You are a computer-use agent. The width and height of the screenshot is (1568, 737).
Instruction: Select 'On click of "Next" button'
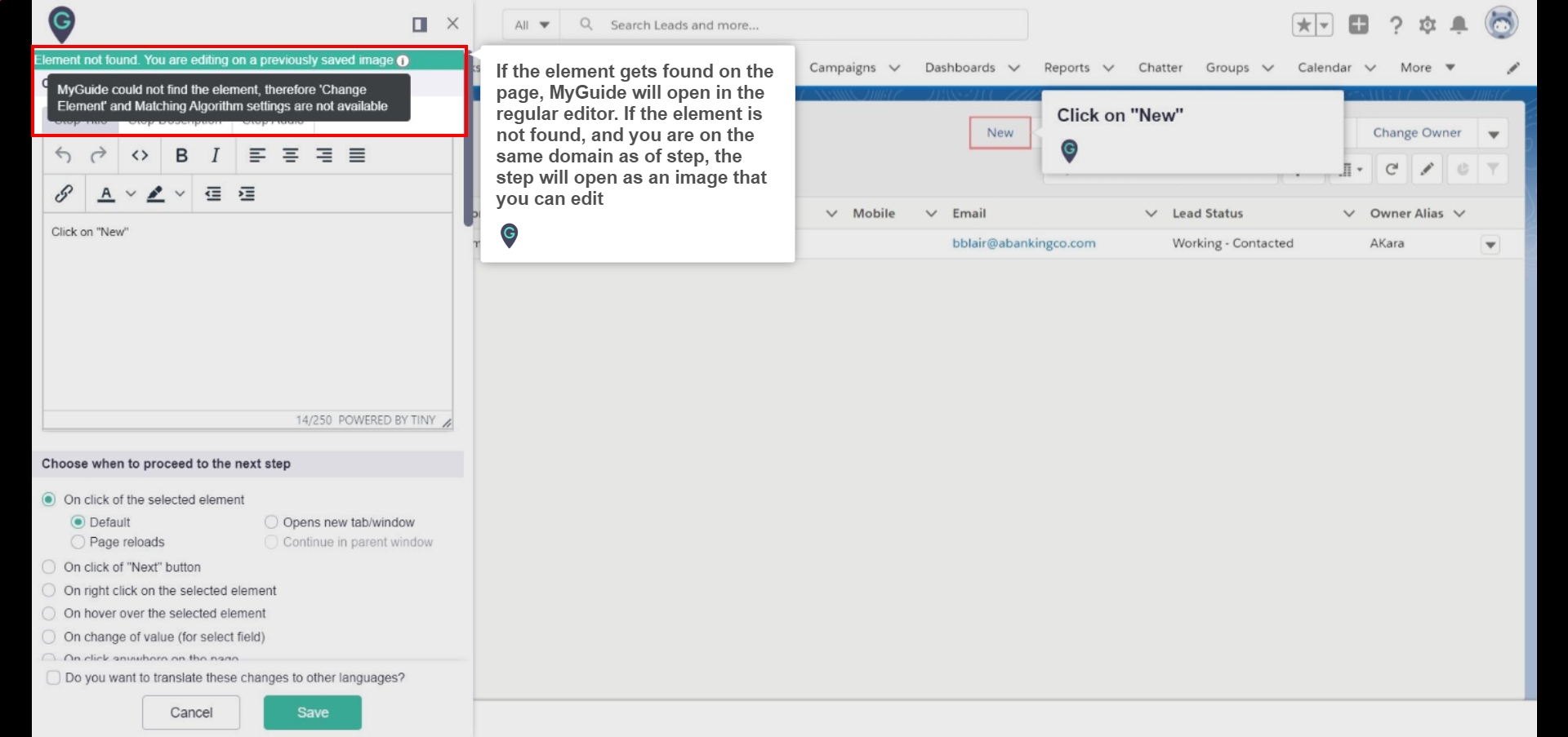tap(49, 567)
